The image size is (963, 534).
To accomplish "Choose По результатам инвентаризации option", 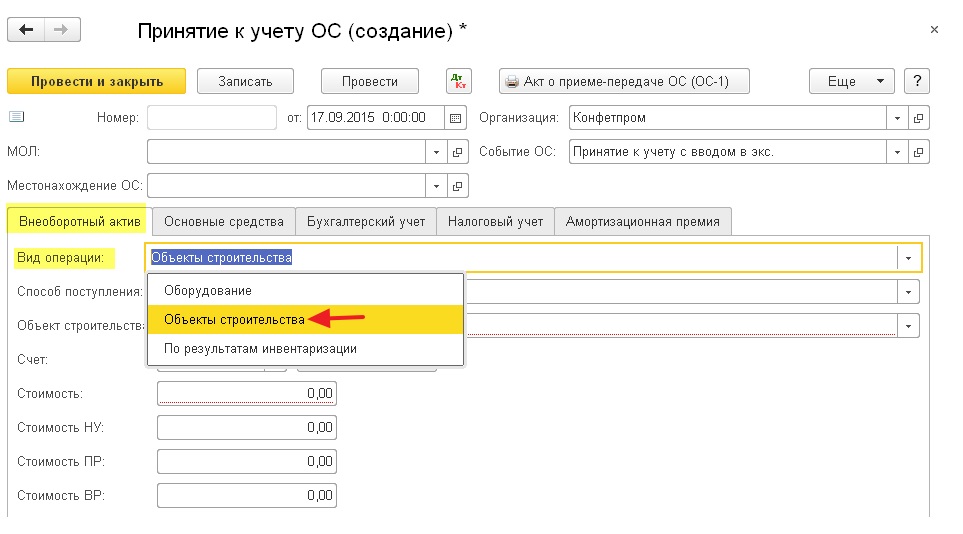I will pos(305,348).
